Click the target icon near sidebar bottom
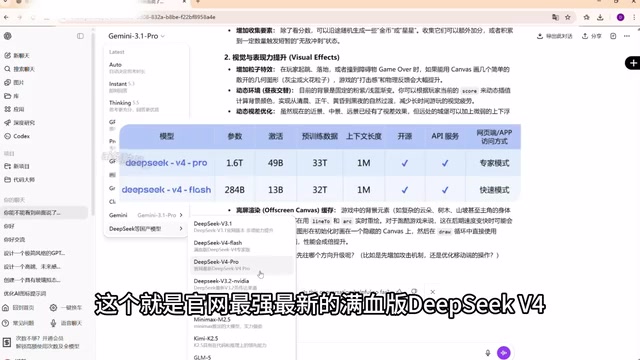Image resolution: width=640 pixels, height=360 pixels. click(53, 307)
